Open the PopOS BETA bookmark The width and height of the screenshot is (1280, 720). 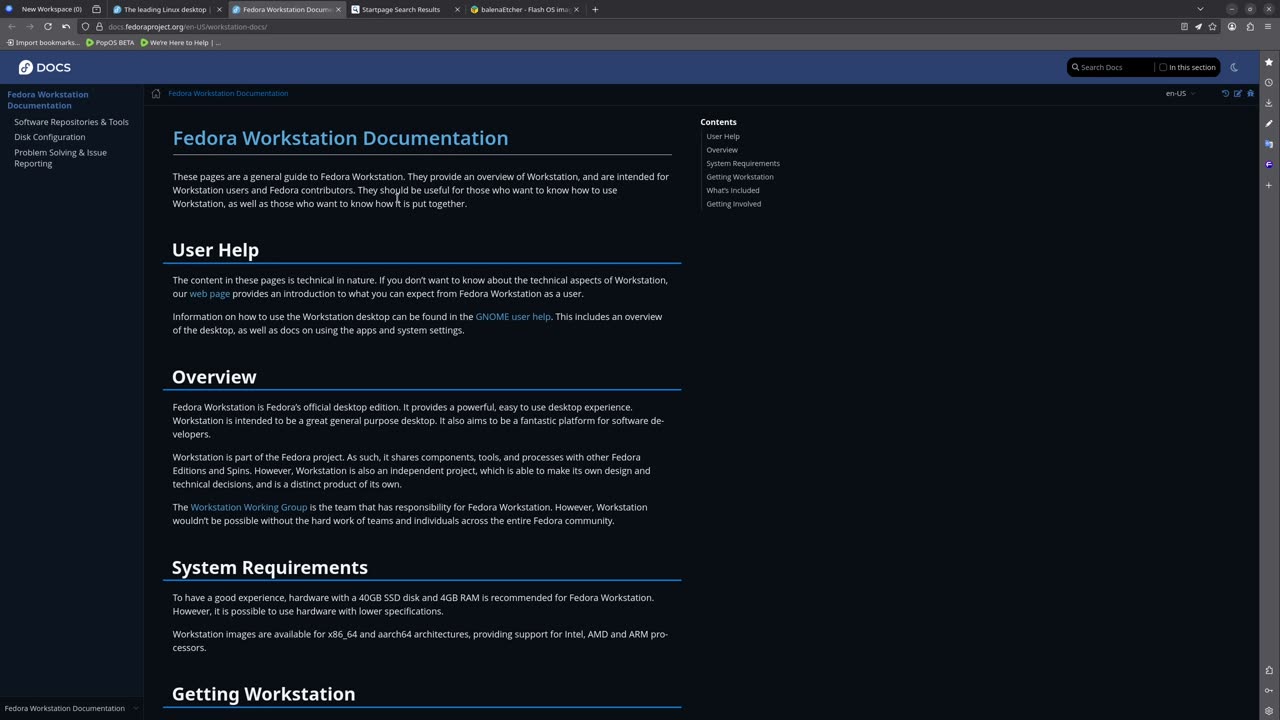click(110, 43)
